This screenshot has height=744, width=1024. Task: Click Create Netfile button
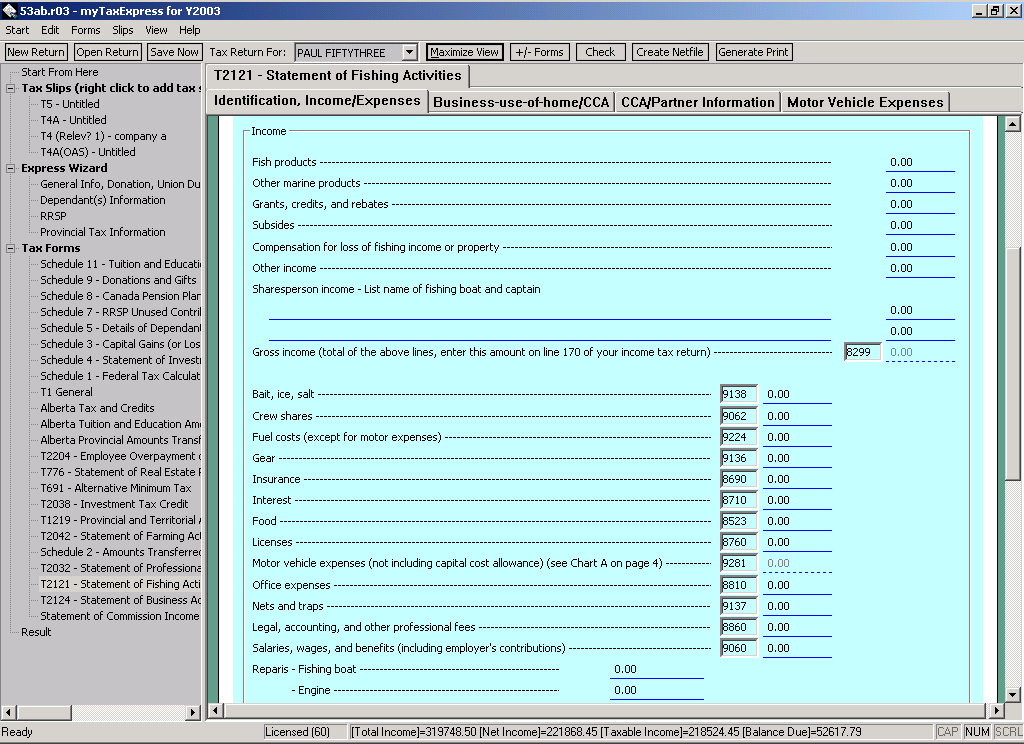669,52
